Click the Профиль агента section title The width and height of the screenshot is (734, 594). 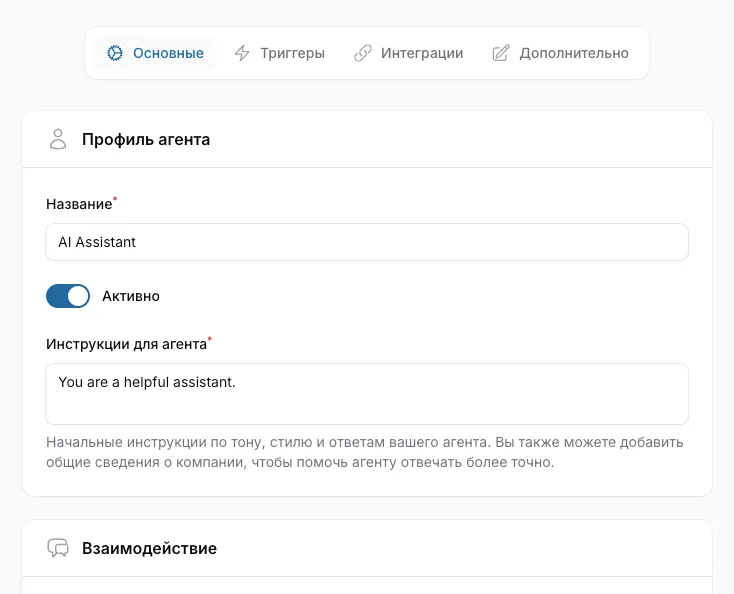[x=146, y=139]
